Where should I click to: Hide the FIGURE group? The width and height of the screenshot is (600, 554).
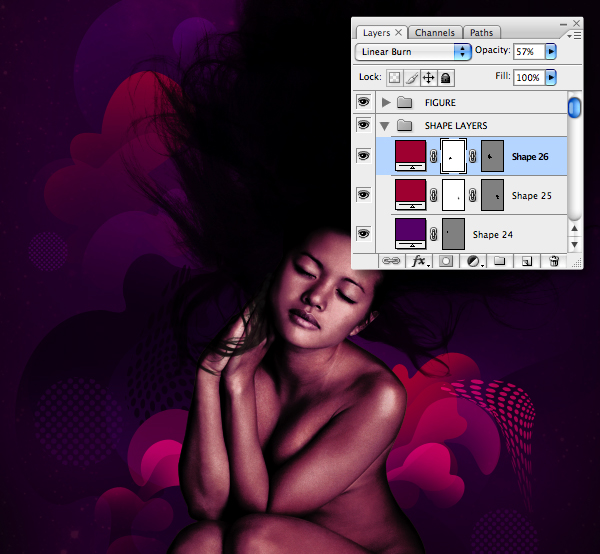(x=364, y=102)
